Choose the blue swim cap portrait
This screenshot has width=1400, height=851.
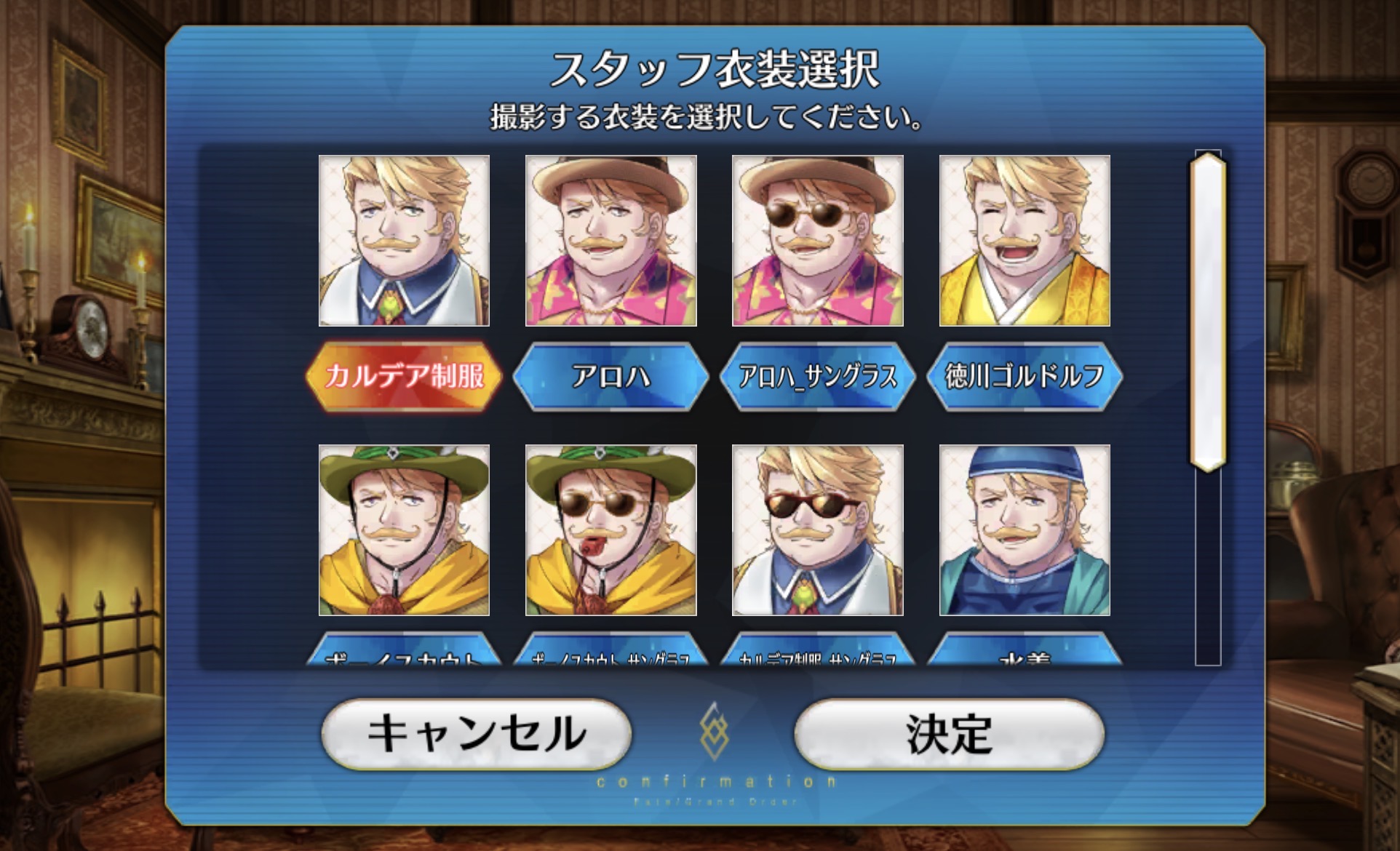1025,530
